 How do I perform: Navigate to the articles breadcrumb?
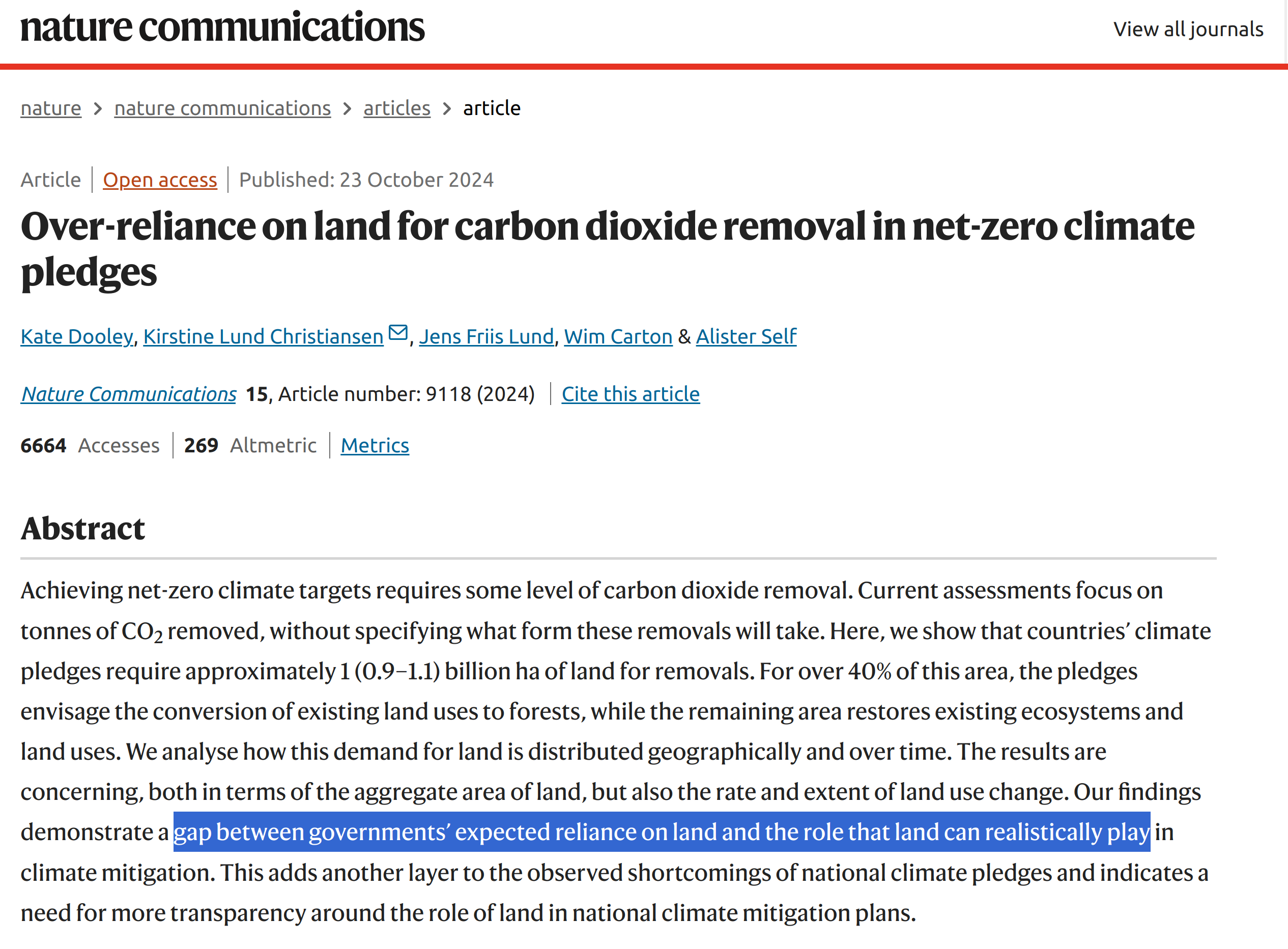[396, 108]
